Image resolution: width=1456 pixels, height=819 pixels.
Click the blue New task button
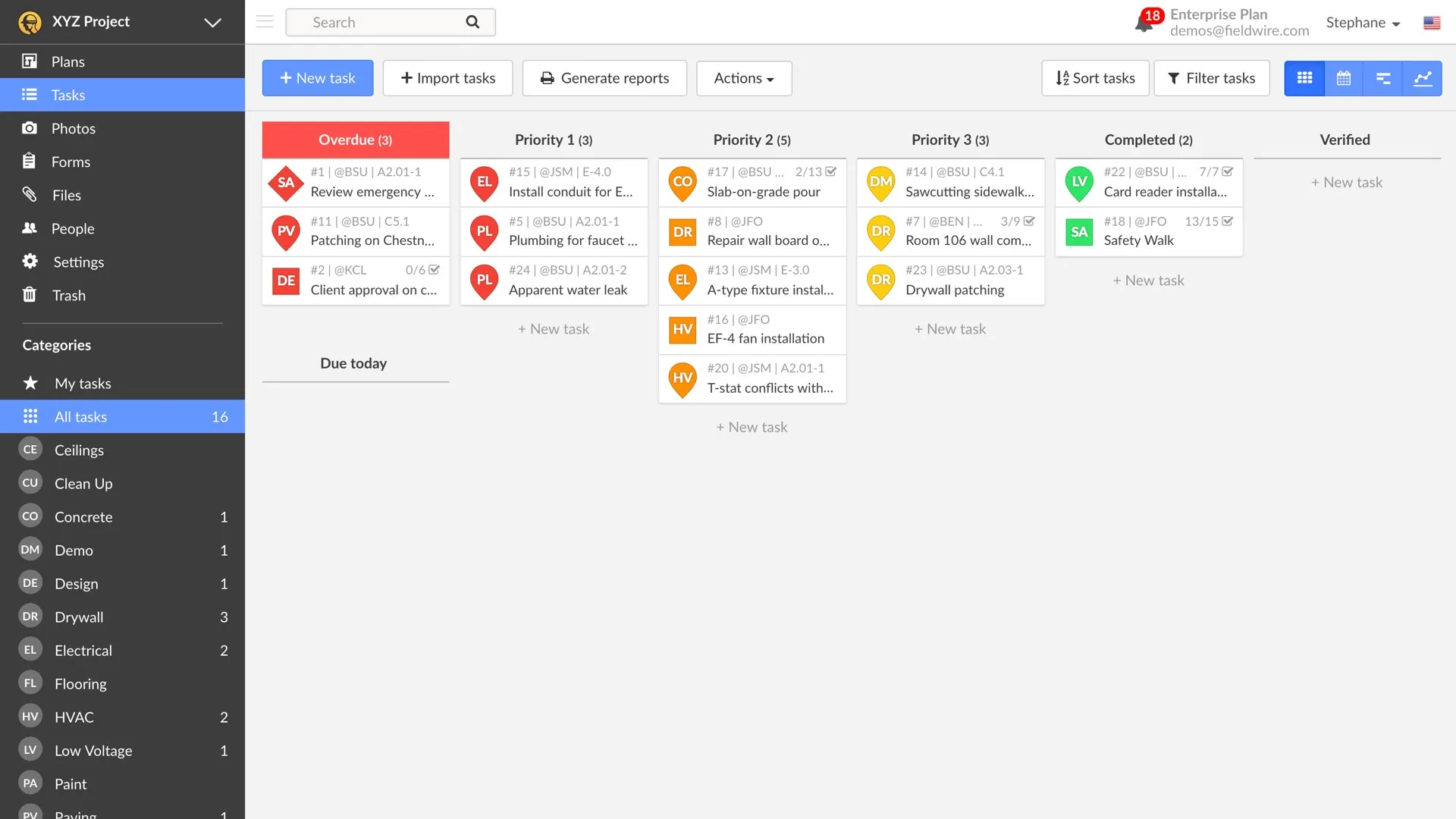tap(318, 78)
